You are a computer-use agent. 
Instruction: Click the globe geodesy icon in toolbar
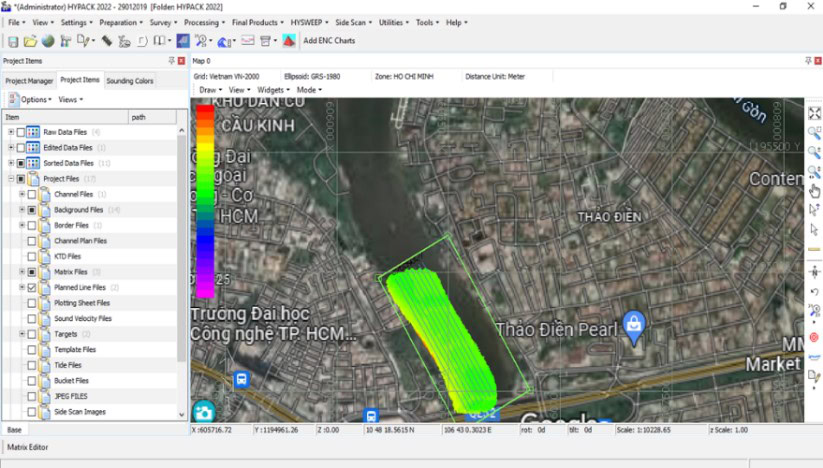[x=48, y=41]
